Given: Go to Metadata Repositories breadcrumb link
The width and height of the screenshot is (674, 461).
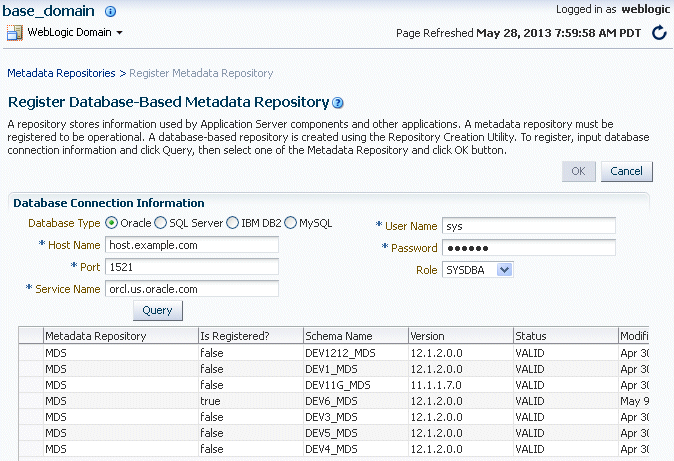Looking at the screenshot, I should [x=61, y=73].
